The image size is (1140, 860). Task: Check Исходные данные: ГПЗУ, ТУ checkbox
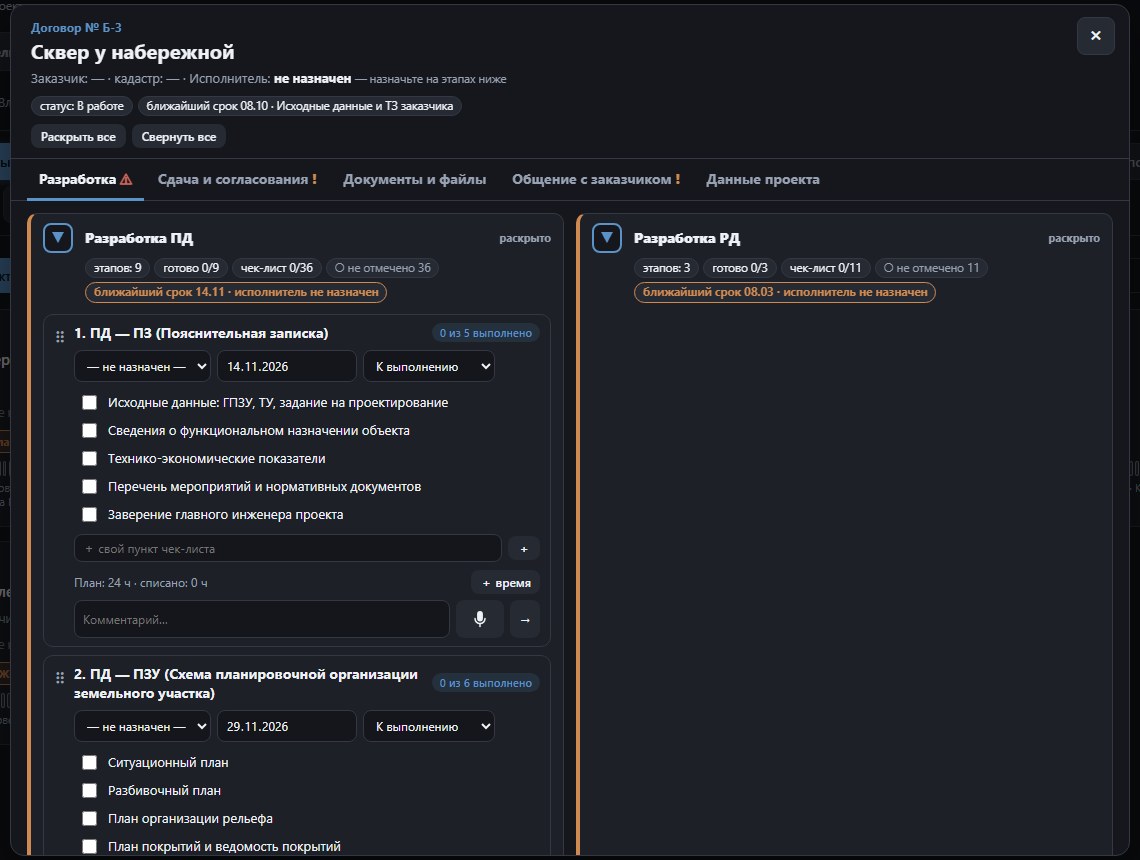[x=89, y=402]
